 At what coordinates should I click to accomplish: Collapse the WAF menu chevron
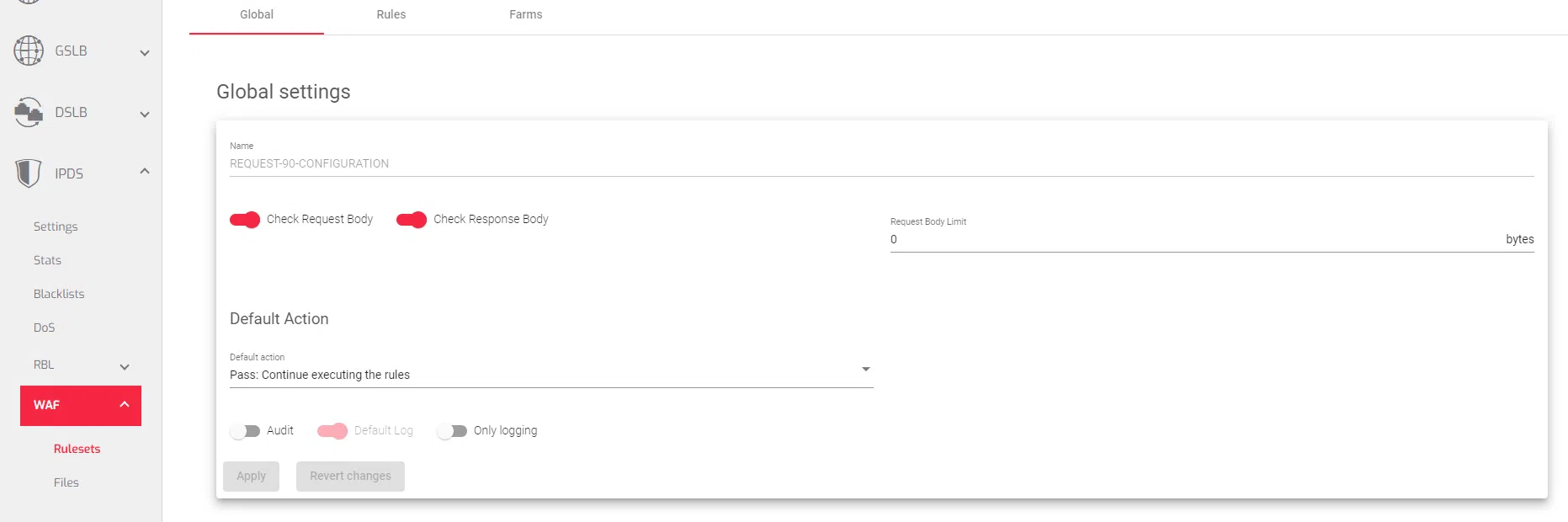point(125,405)
